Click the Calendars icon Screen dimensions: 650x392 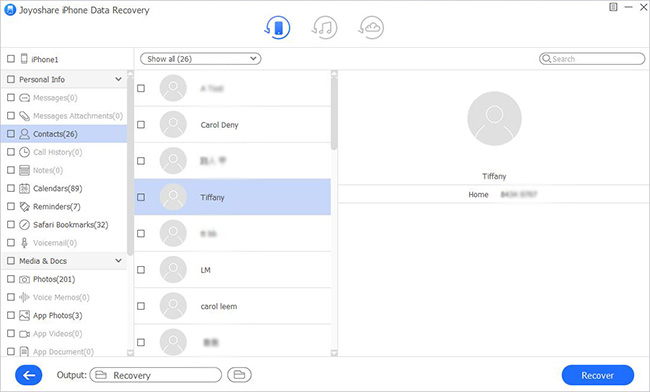[x=24, y=189]
